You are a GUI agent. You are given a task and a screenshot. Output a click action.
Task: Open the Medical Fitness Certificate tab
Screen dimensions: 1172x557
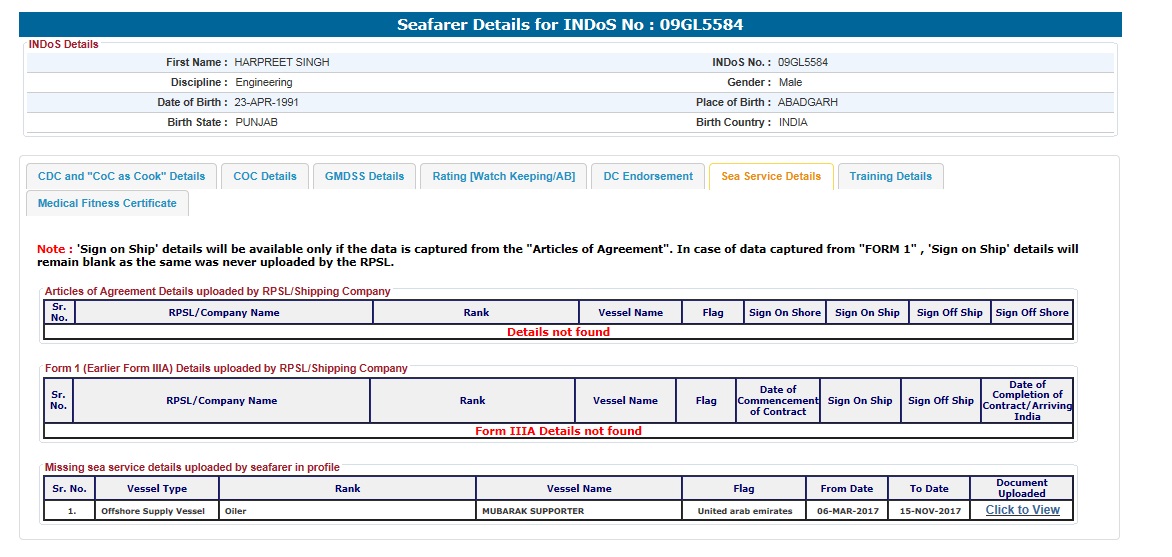click(x=107, y=203)
